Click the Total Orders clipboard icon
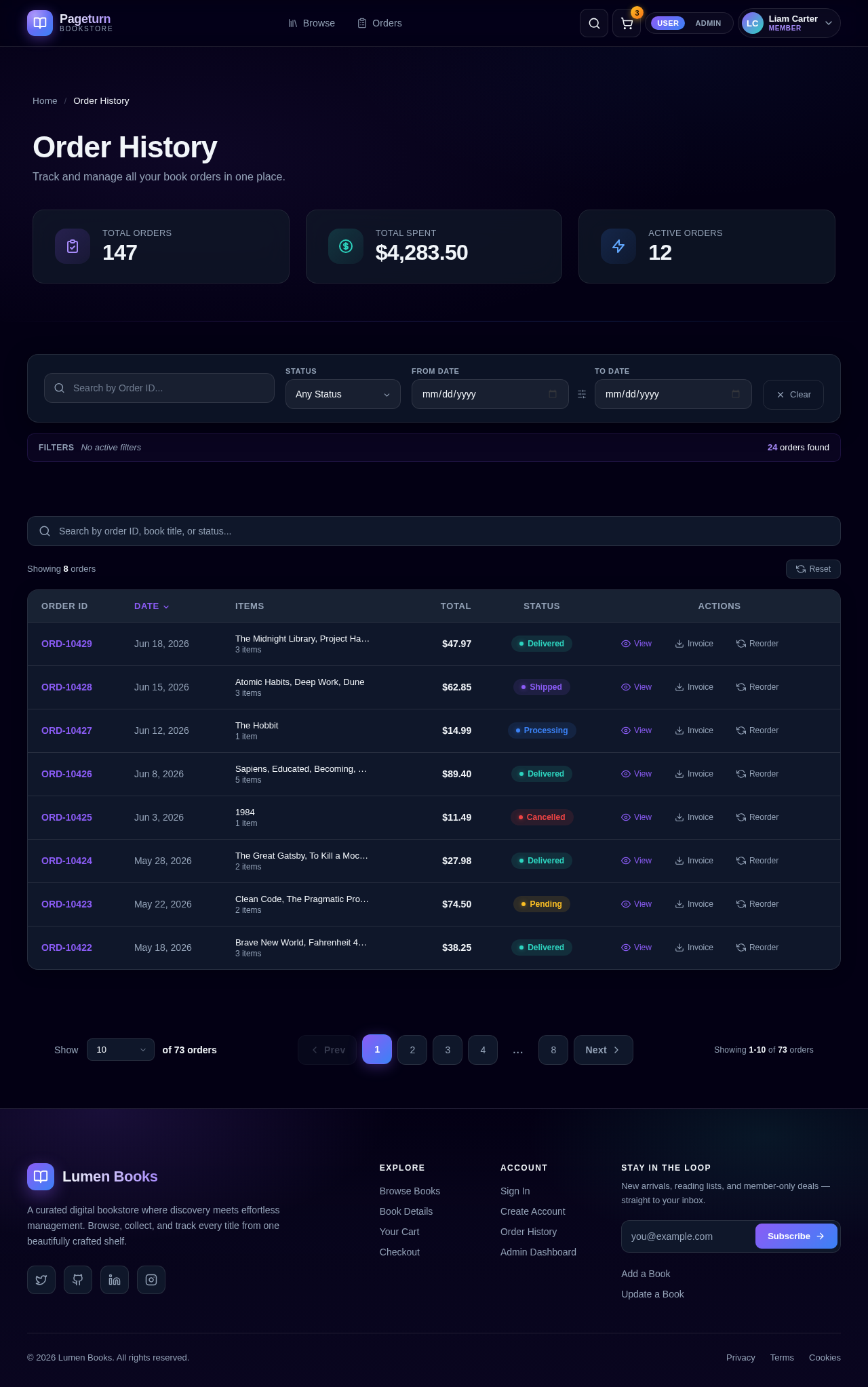The width and height of the screenshot is (868, 1387). [x=73, y=246]
